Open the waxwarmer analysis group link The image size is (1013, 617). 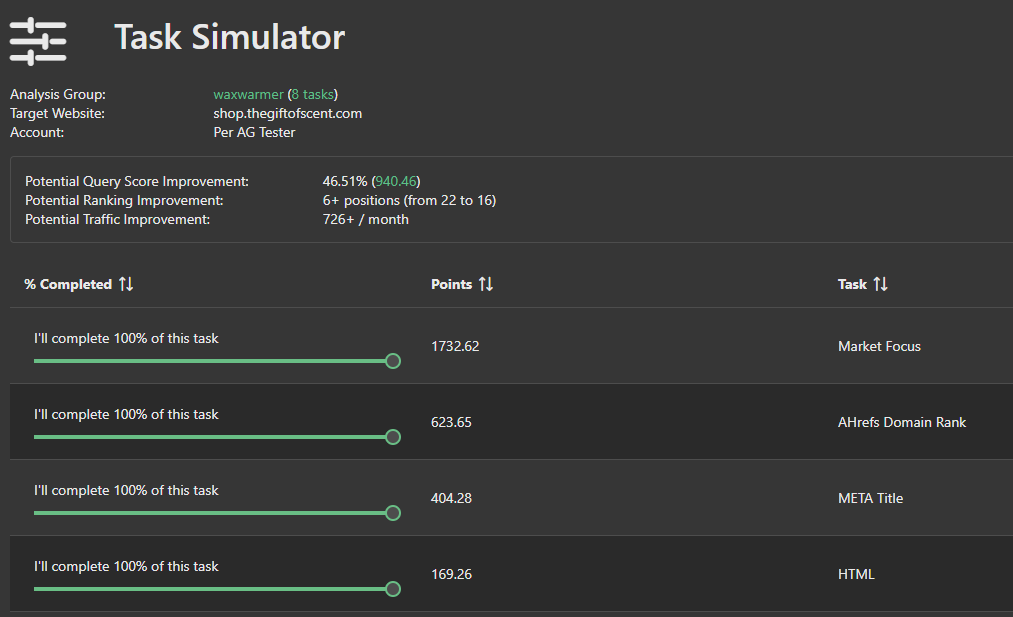point(248,94)
